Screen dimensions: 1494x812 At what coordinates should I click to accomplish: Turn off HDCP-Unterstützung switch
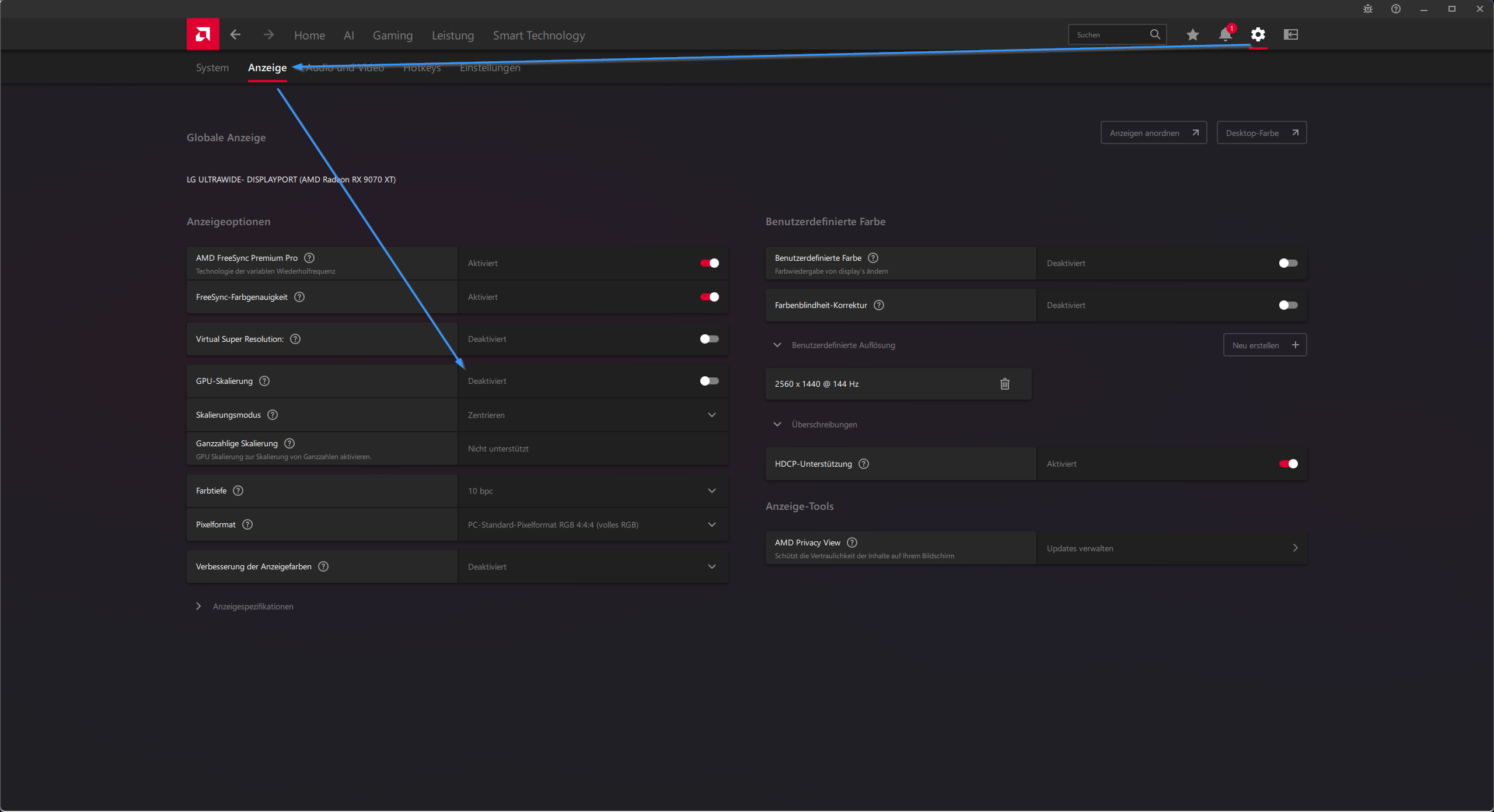1288,464
